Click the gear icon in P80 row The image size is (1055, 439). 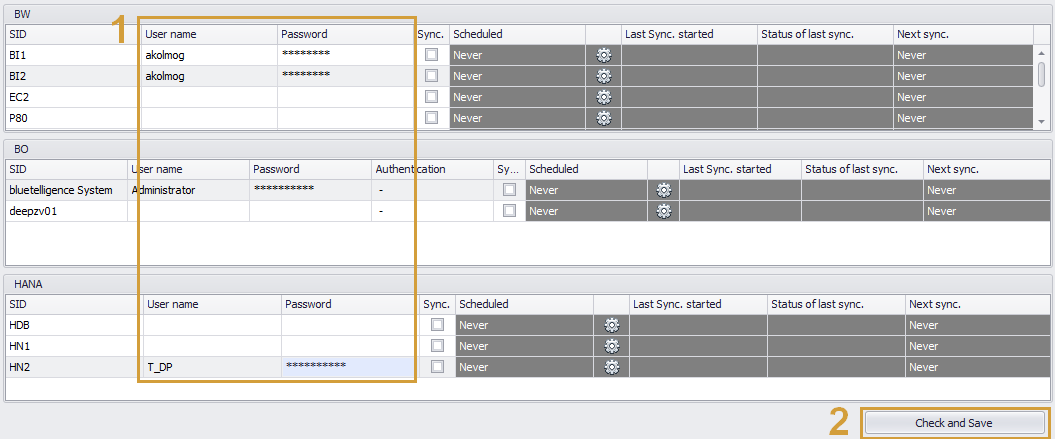pyautogui.click(x=603, y=118)
